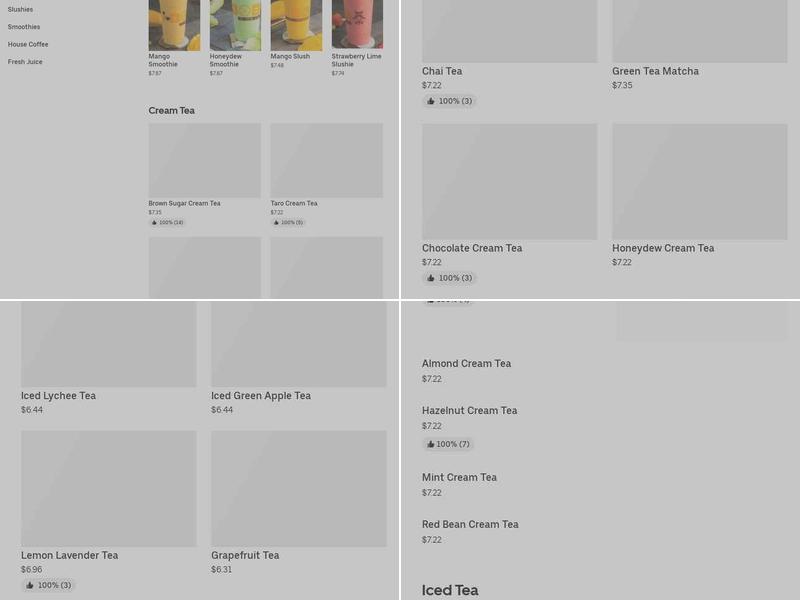The width and height of the screenshot is (800, 600).
Task: Click thumbs-up rating under Brown Sugar Cream Tea
Action: tap(167, 222)
